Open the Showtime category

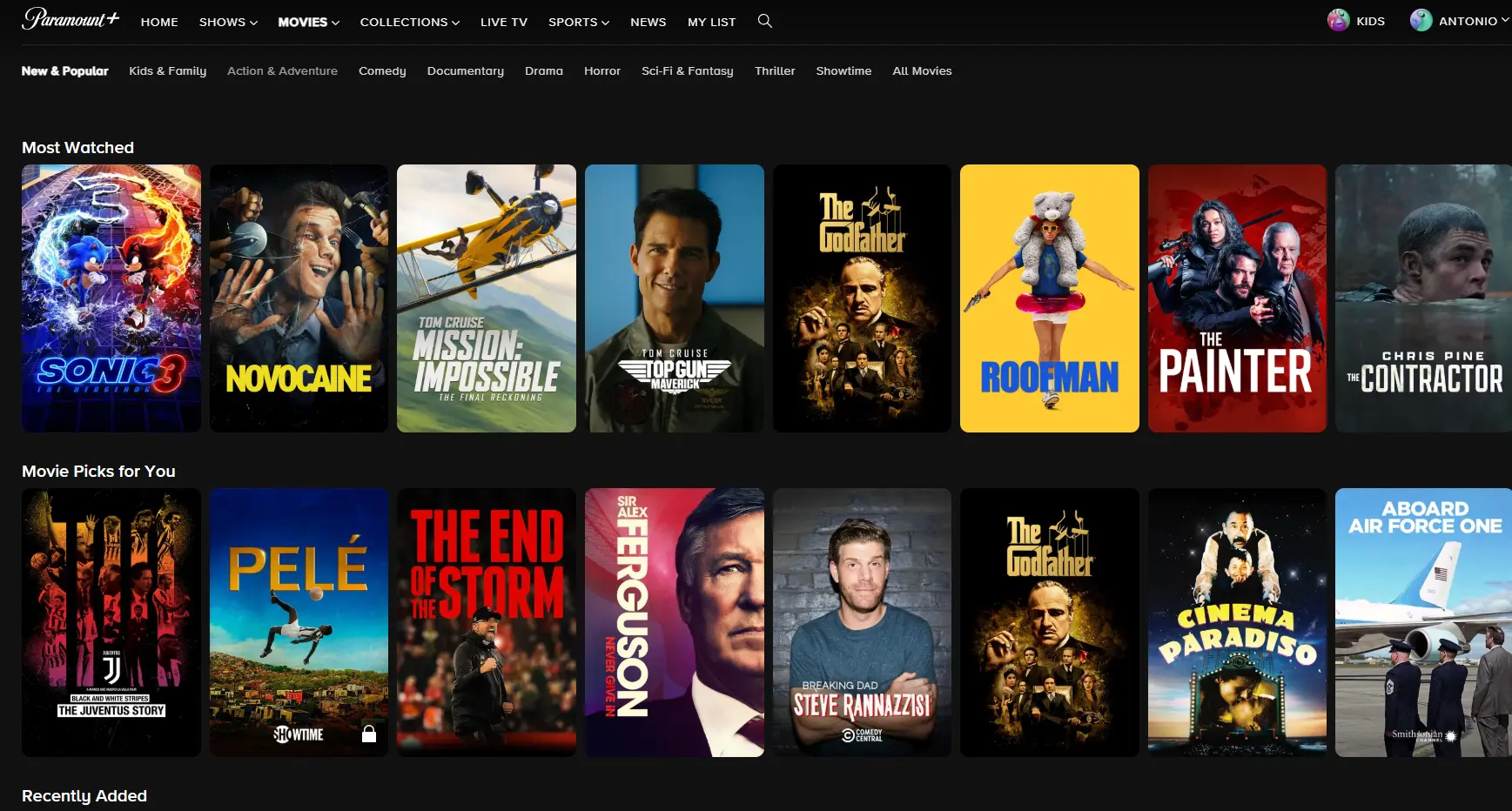(843, 70)
